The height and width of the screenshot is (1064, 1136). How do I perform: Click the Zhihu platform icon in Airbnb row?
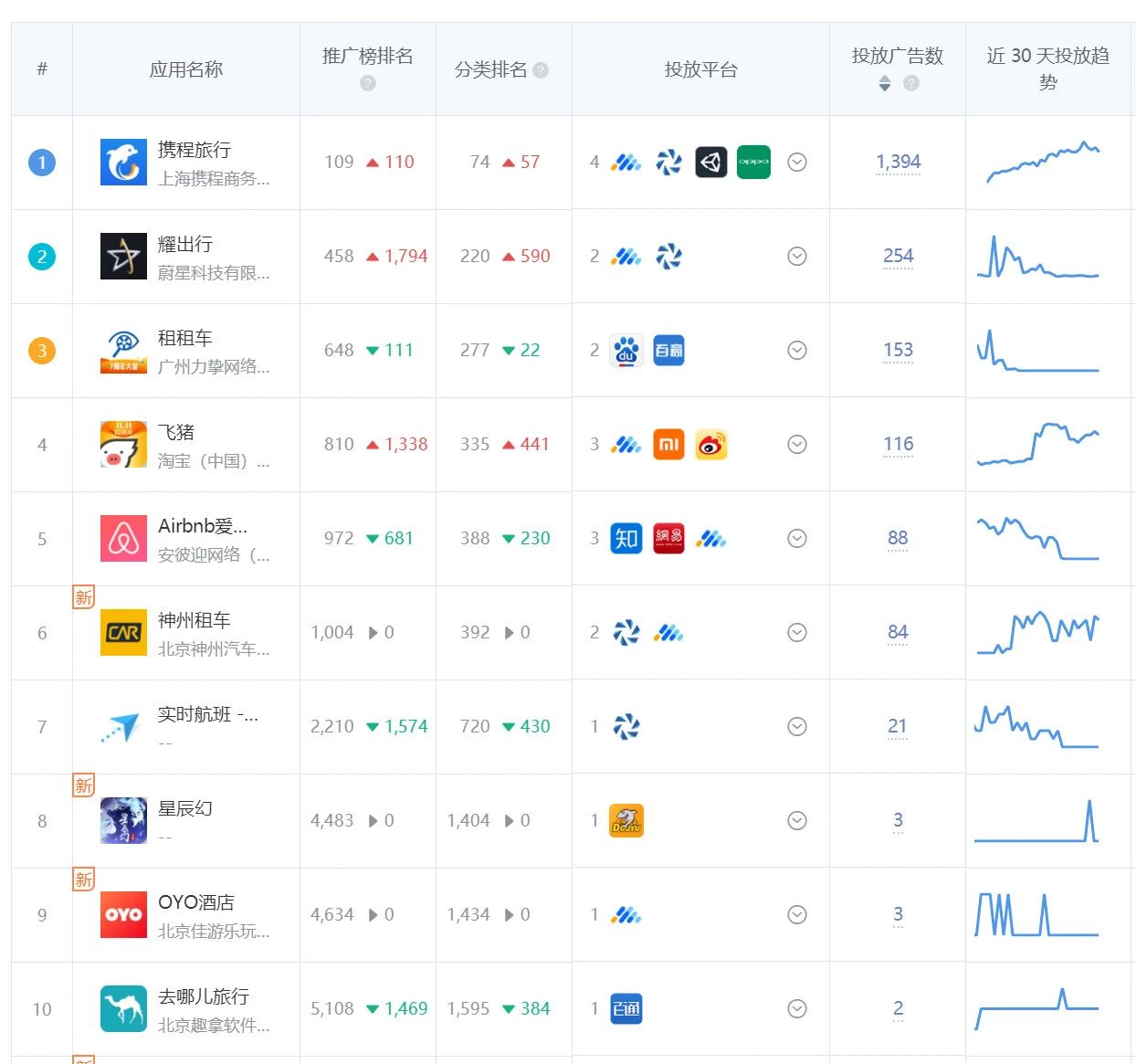(626, 539)
